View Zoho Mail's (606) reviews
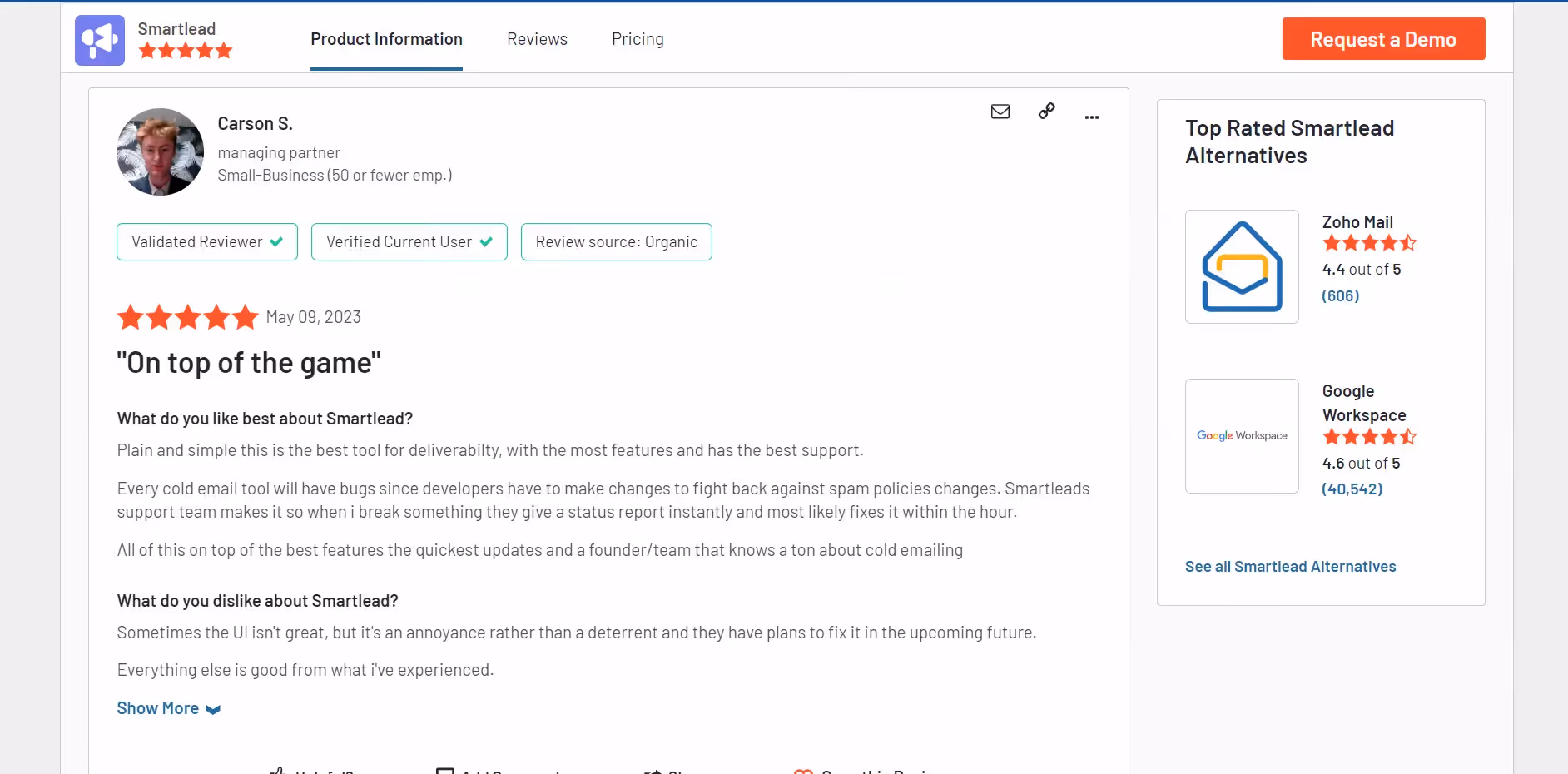This screenshot has width=1568, height=774. [x=1341, y=295]
